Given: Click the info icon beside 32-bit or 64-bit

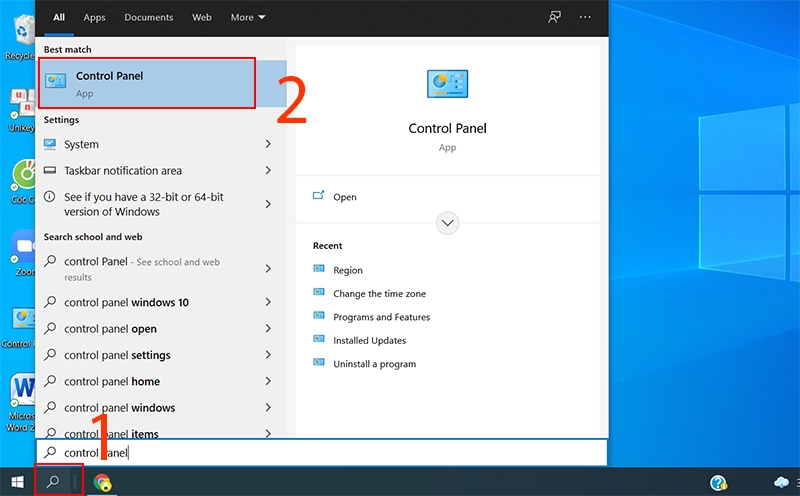Looking at the screenshot, I should [x=49, y=196].
